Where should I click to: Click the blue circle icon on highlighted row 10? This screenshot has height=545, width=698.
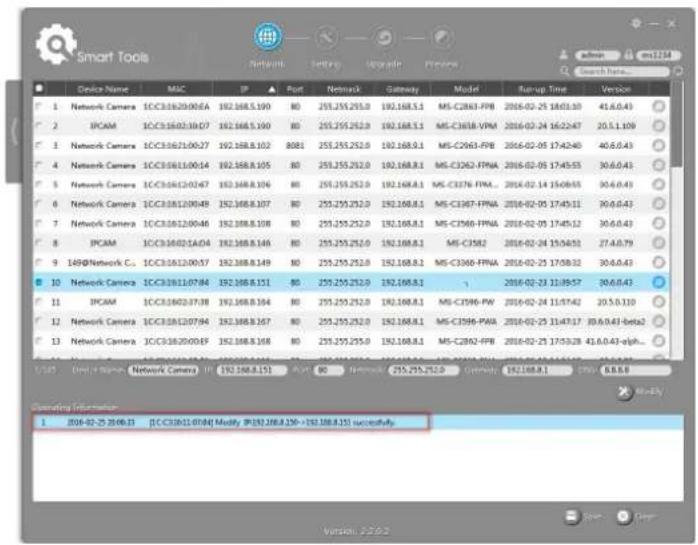pos(659,282)
